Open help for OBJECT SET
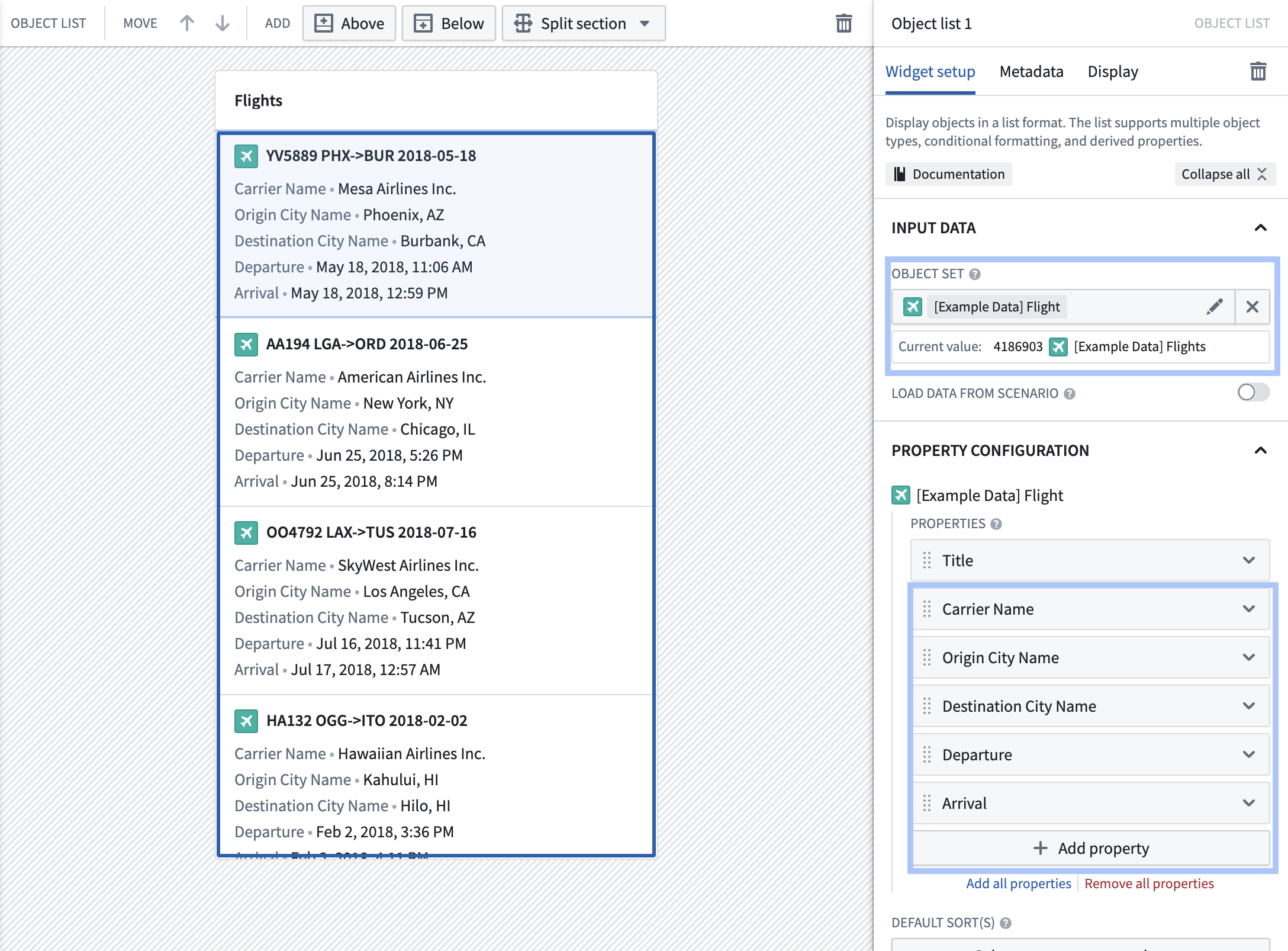Viewport: 1288px width, 951px height. 975,274
